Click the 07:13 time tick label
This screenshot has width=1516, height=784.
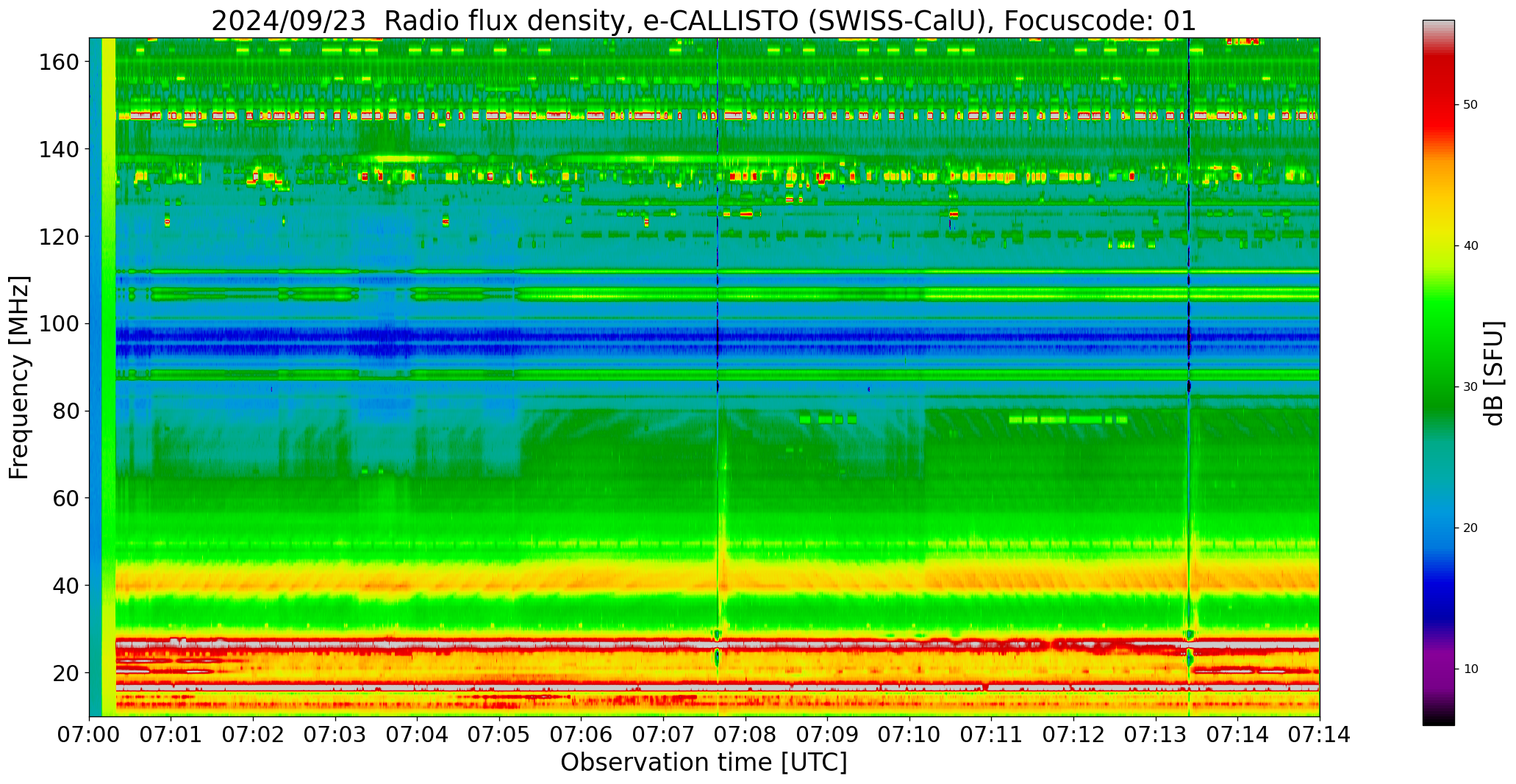click(1156, 734)
